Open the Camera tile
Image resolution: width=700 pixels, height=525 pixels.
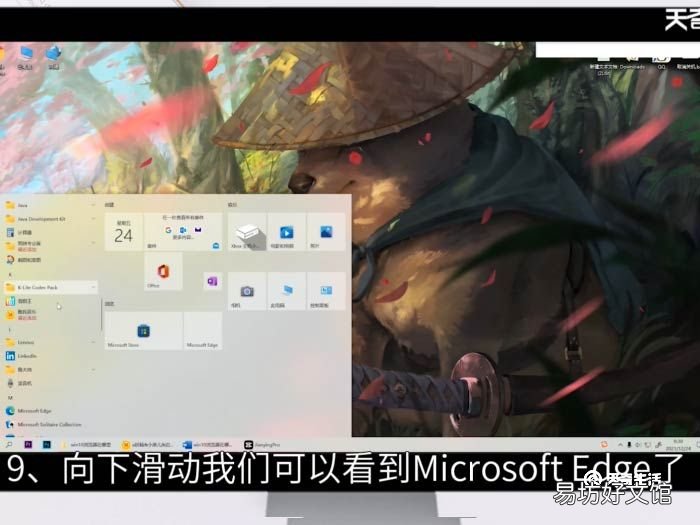pyautogui.click(x=247, y=291)
